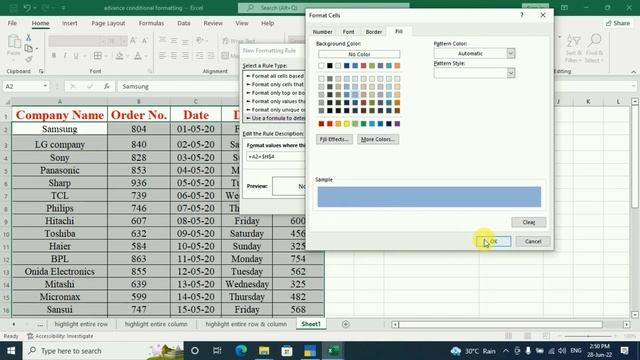Open the Fill Color dropdown arrow

coord(127,56)
